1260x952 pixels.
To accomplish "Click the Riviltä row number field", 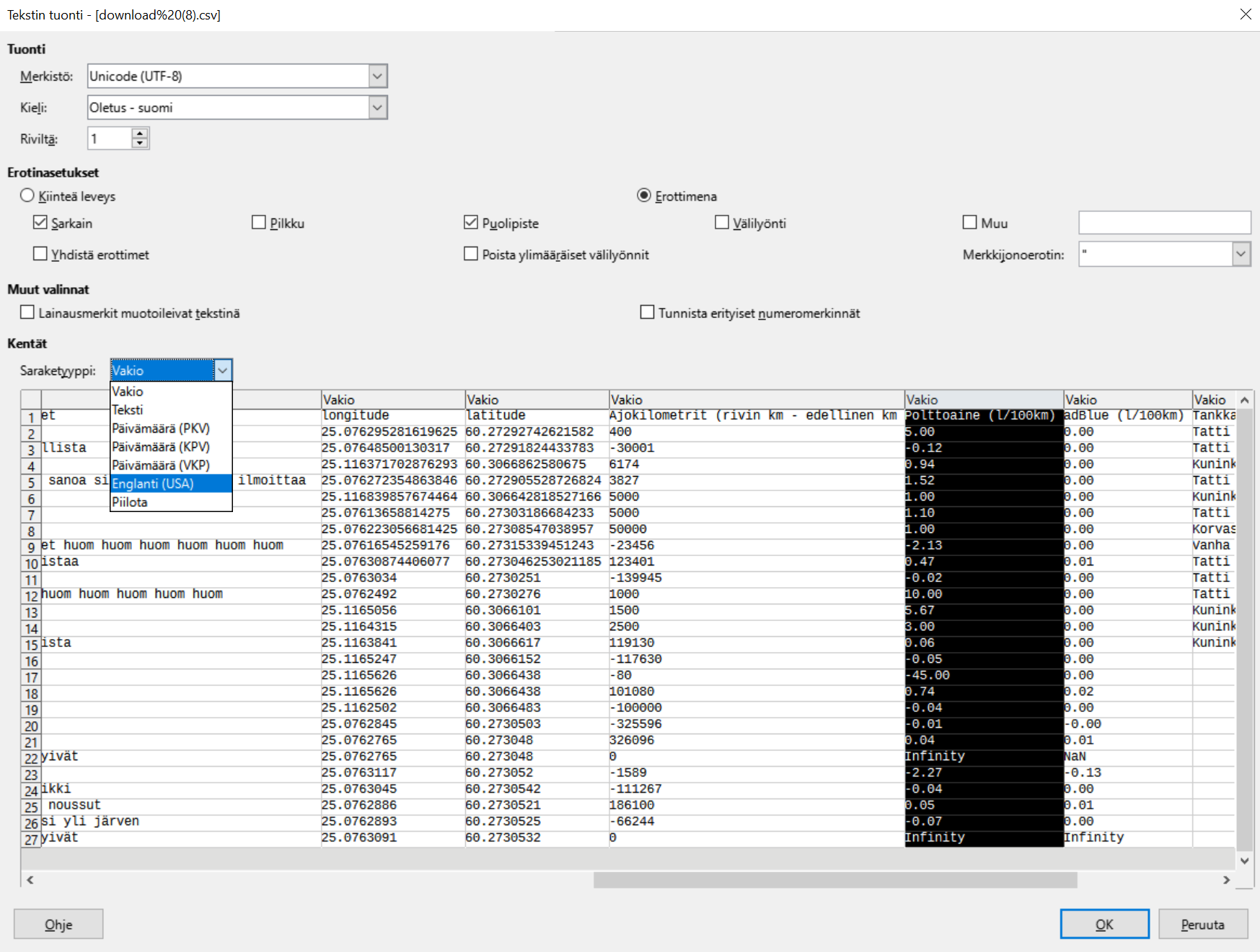I will tap(110, 138).
